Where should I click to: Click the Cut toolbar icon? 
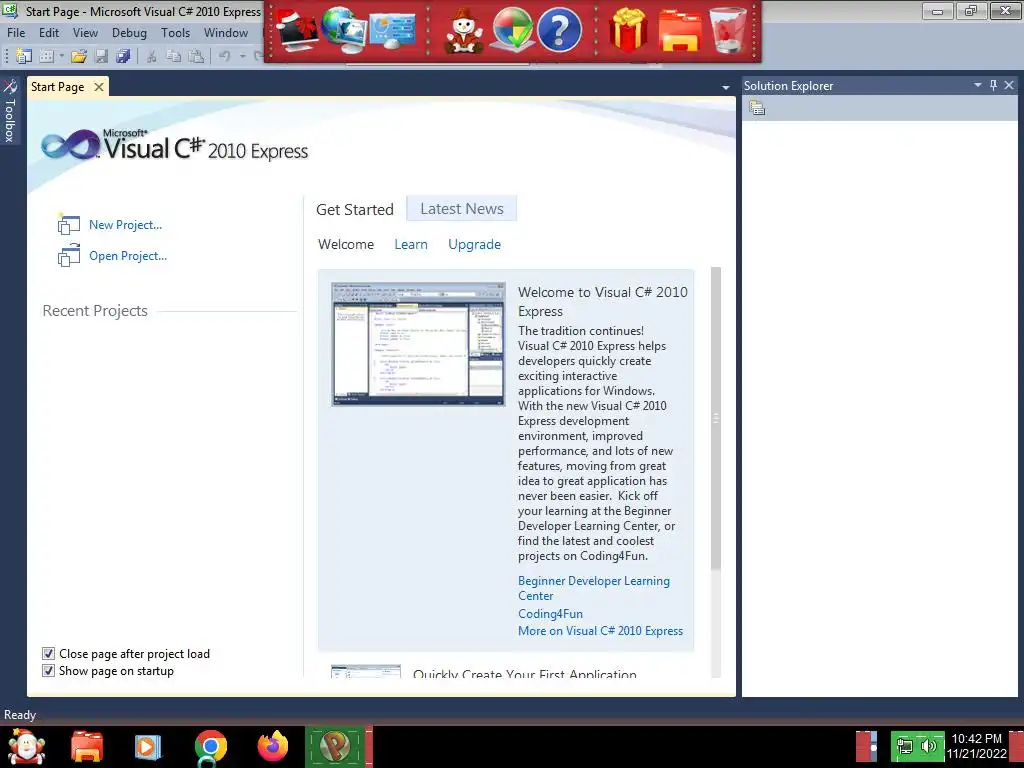tap(152, 56)
